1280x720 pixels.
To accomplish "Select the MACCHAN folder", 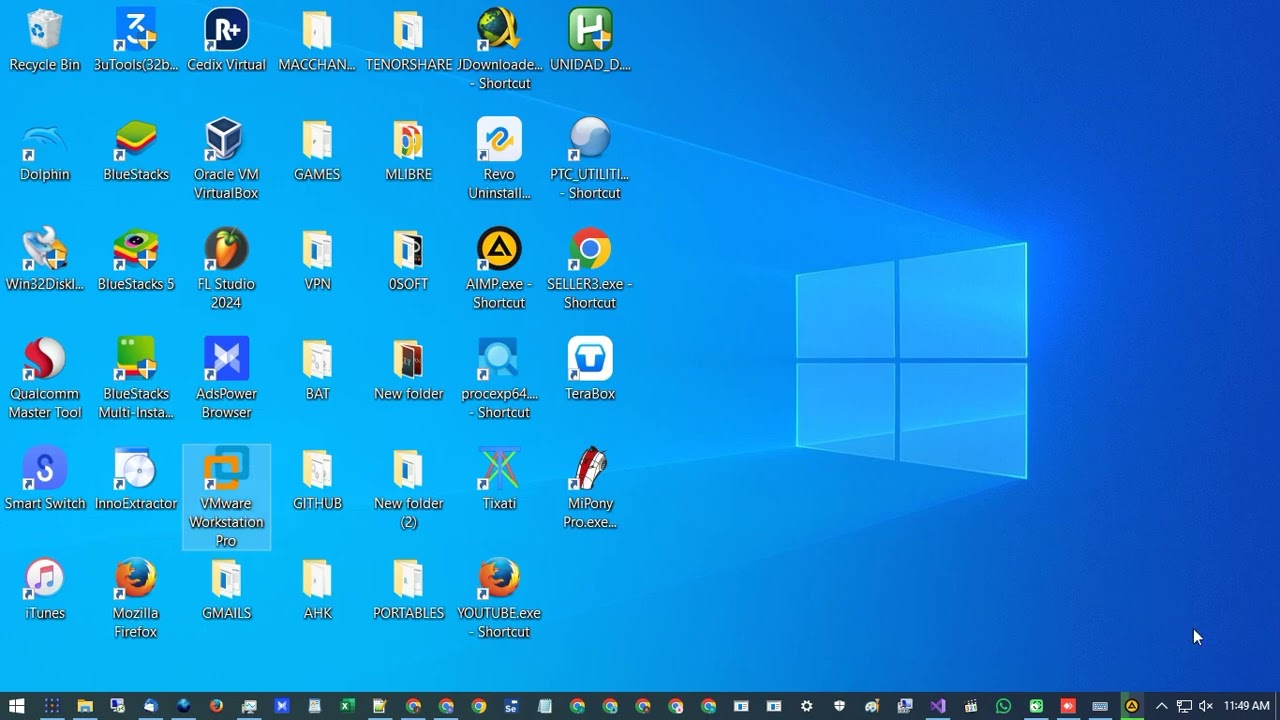I will click(x=317, y=41).
